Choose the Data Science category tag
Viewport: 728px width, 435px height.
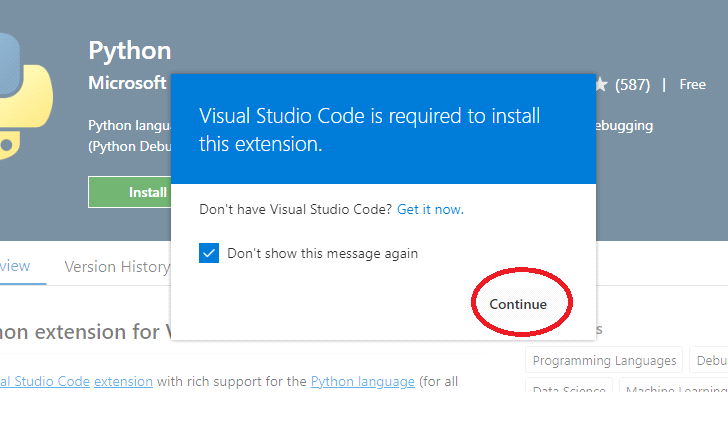(x=569, y=392)
